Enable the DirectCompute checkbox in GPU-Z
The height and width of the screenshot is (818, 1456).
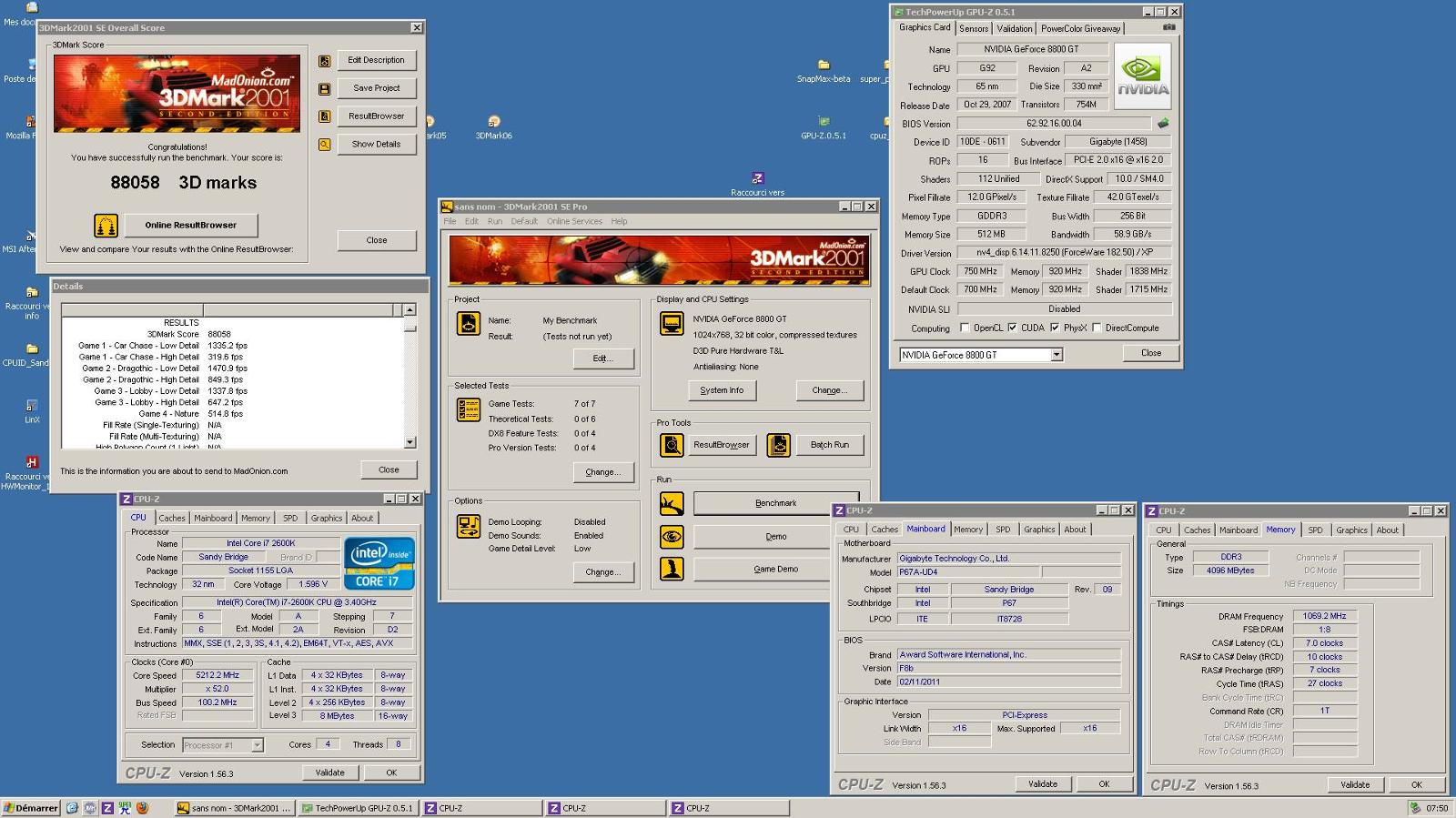(x=1097, y=328)
